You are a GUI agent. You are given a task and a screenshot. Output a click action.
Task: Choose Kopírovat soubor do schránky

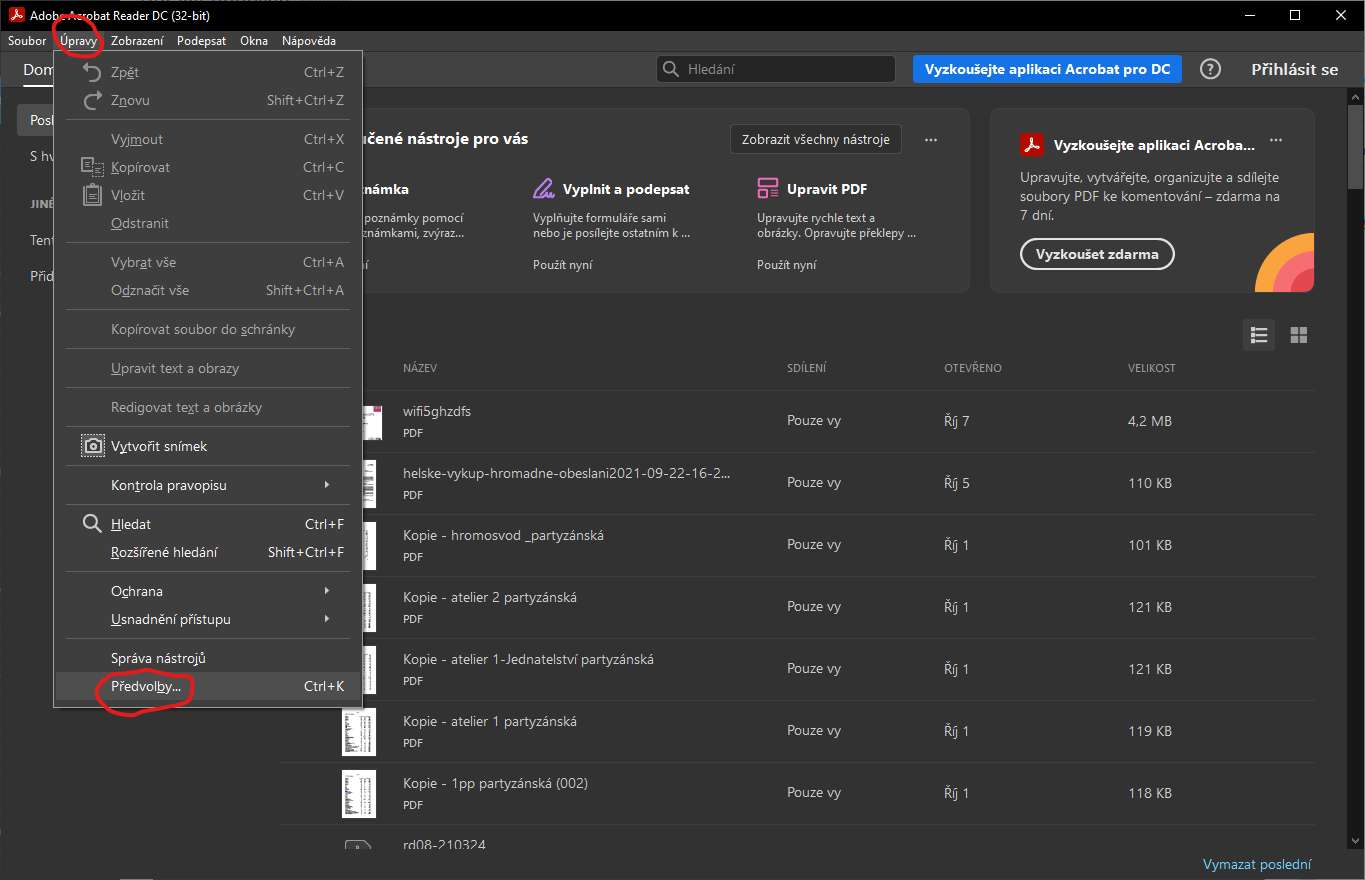click(208, 329)
